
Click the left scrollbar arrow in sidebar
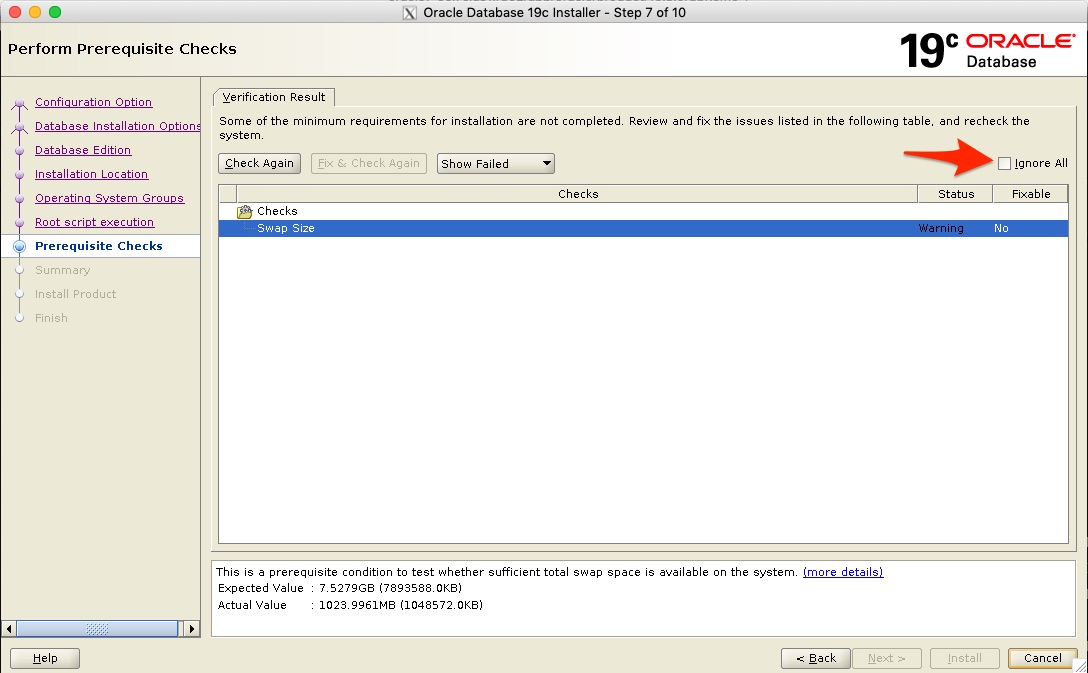tap(10, 629)
